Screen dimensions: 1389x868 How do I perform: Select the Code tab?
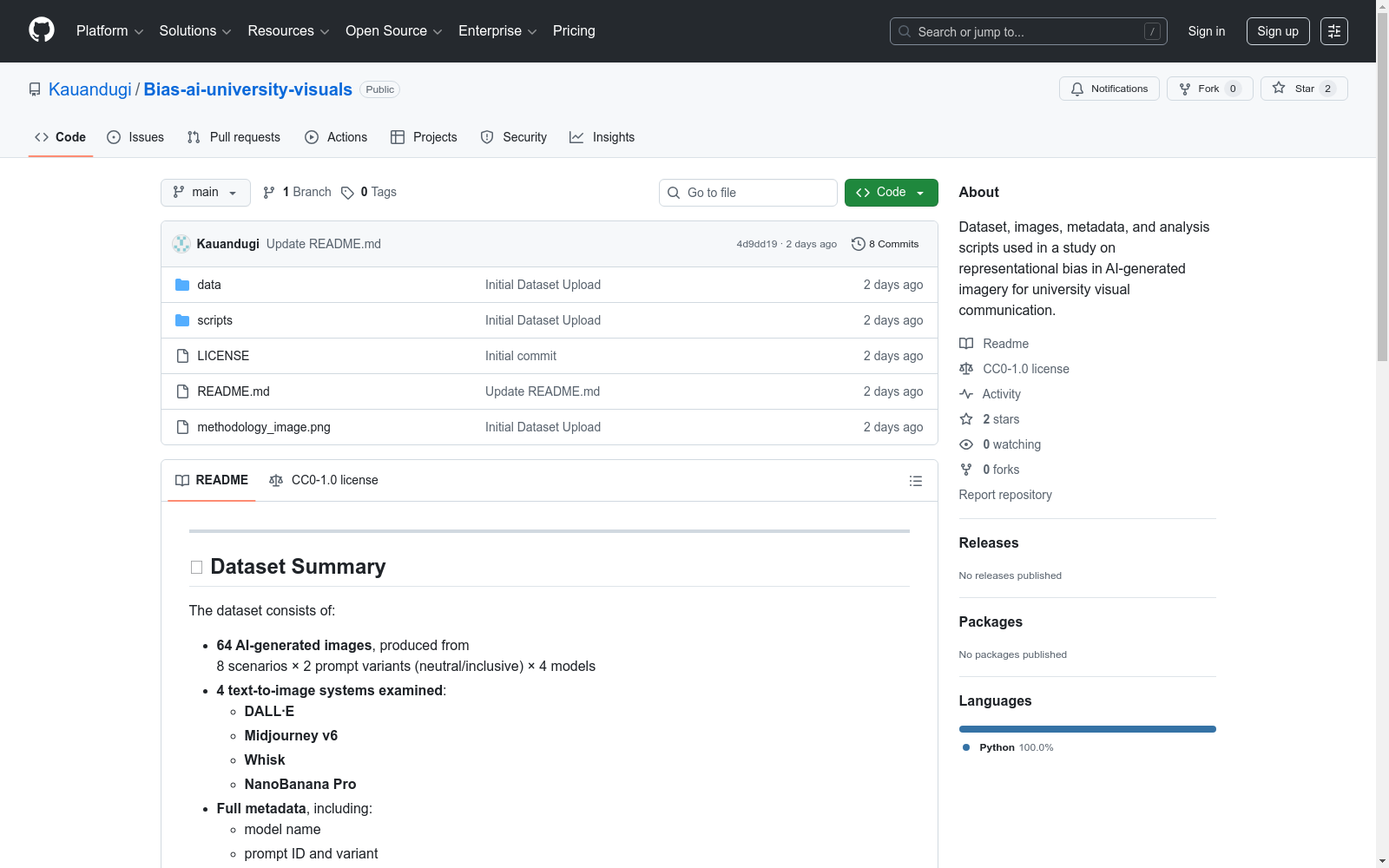point(61,137)
